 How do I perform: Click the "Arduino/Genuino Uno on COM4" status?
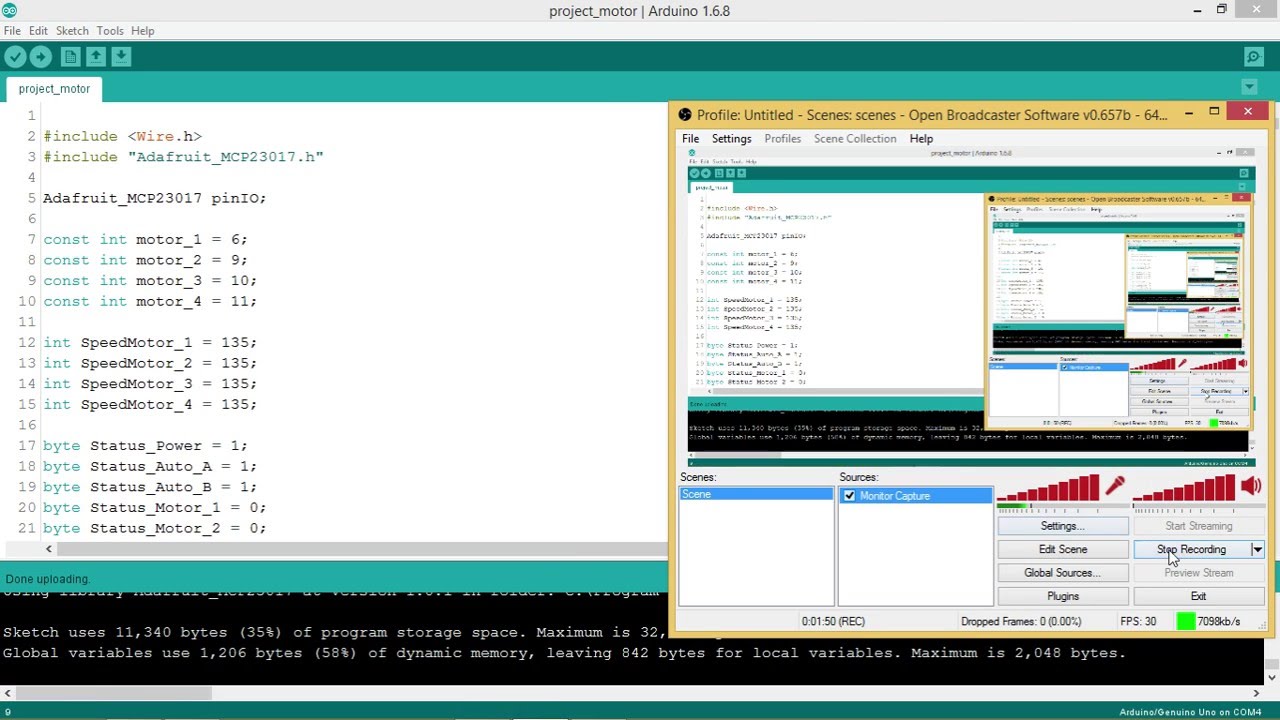click(x=1191, y=712)
